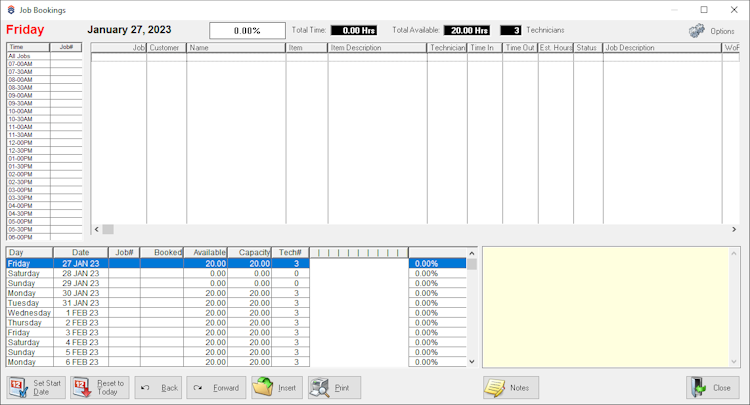Image resolution: width=750 pixels, height=405 pixels.
Task: Click the Options label
Action: click(722, 31)
